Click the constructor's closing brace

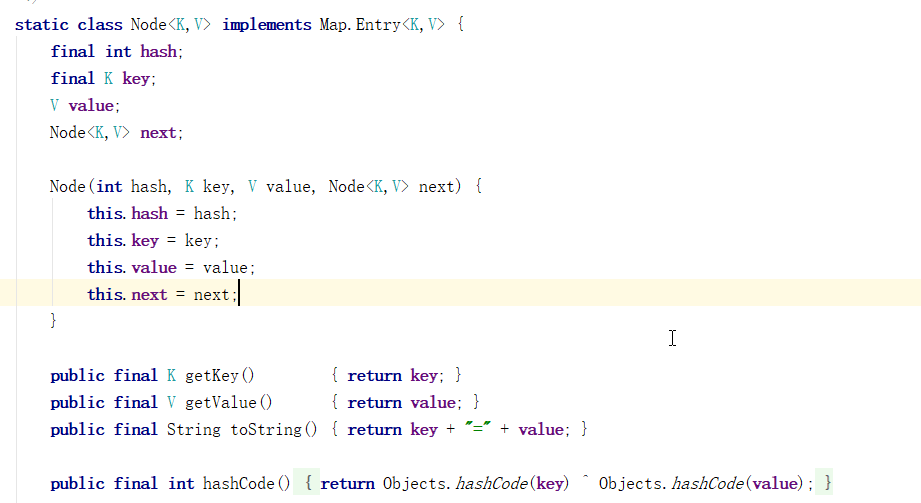point(53,320)
